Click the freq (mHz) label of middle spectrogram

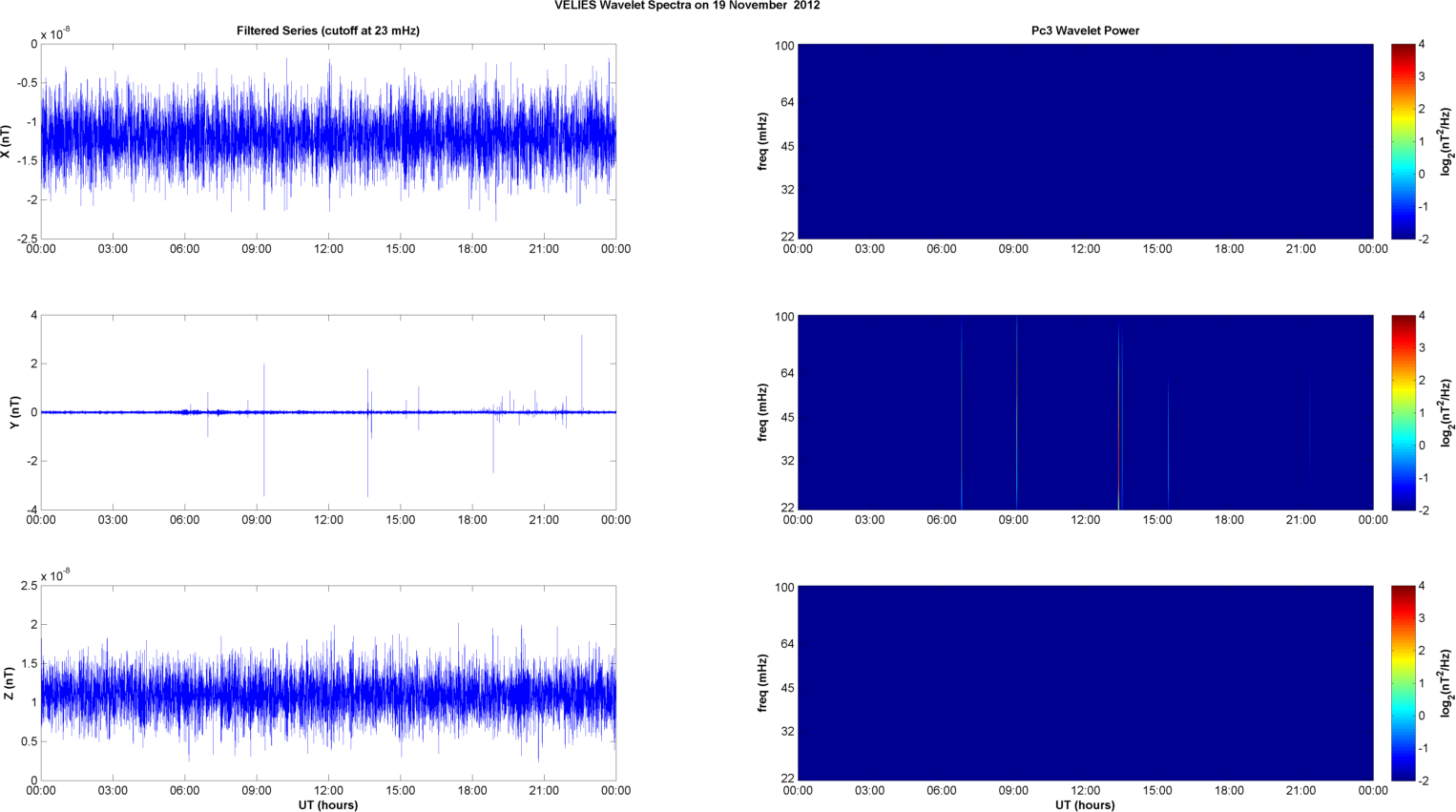pos(763,412)
